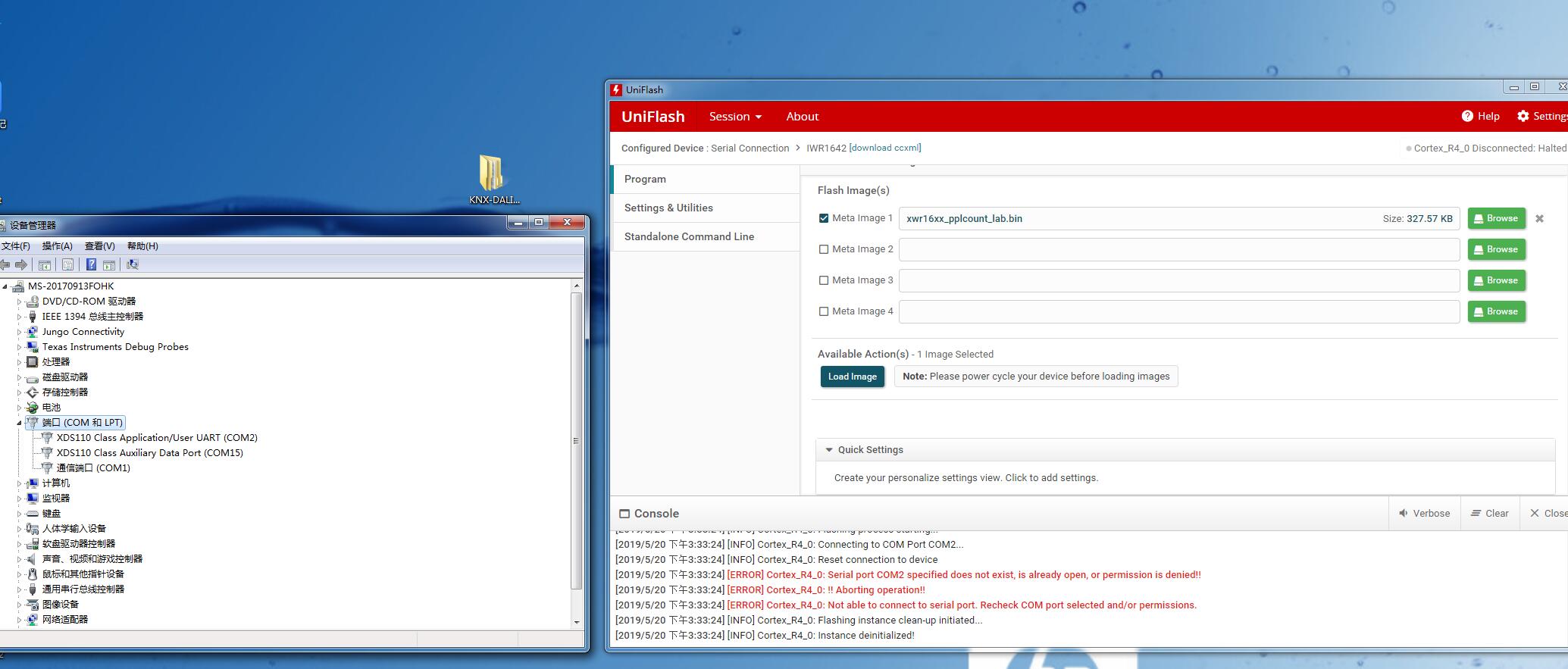Select XDS110 Class Application/User UART (COM2)
The height and width of the screenshot is (669, 1568).
click(x=157, y=438)
